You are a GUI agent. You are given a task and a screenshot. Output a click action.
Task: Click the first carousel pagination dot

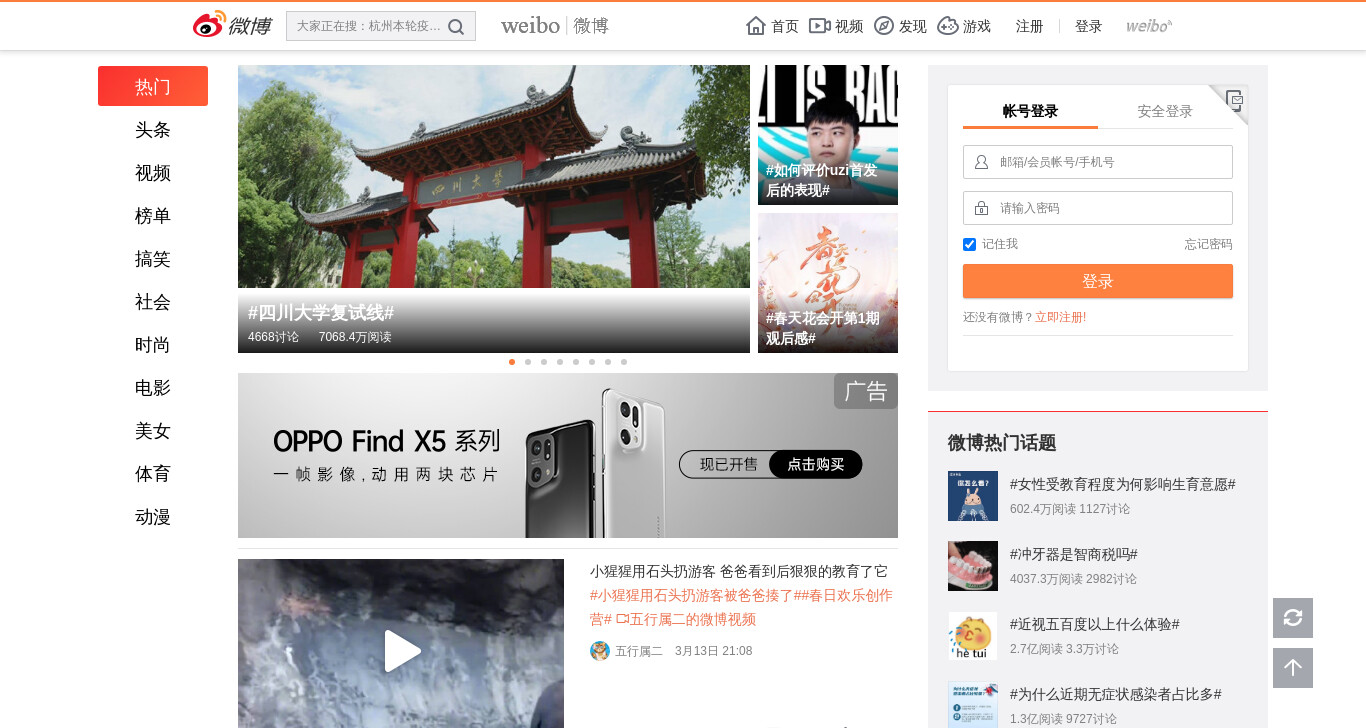(512, 362)
